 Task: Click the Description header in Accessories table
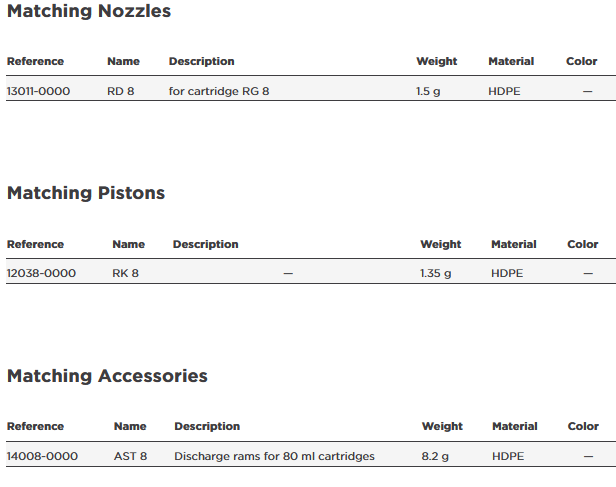pos(207,426)
